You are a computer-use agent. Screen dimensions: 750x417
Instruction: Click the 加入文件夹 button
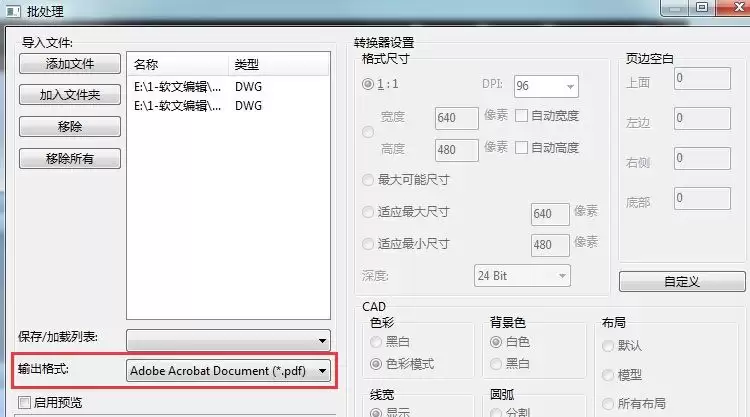coord(70,95)
